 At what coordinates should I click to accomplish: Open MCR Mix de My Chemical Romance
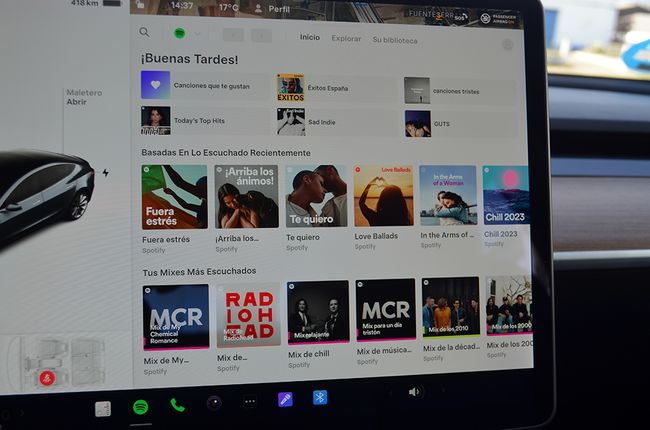[176, 317]
